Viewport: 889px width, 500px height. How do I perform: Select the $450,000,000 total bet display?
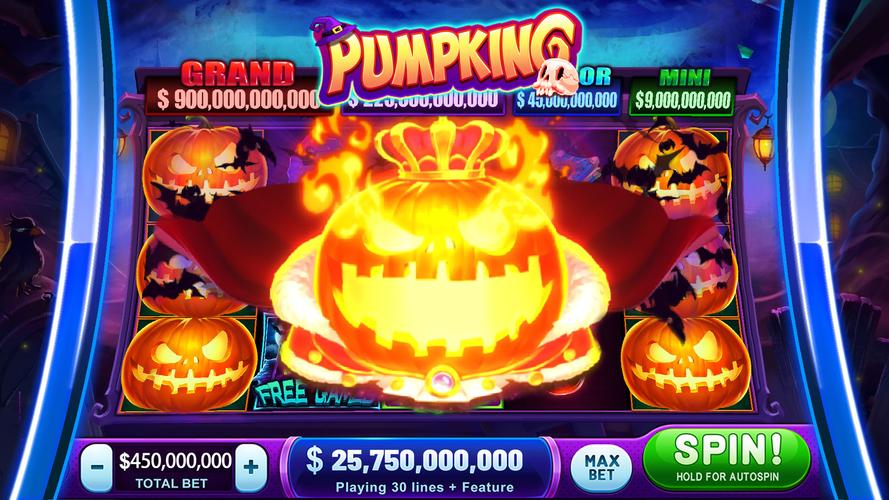click(x=174, y=469)
